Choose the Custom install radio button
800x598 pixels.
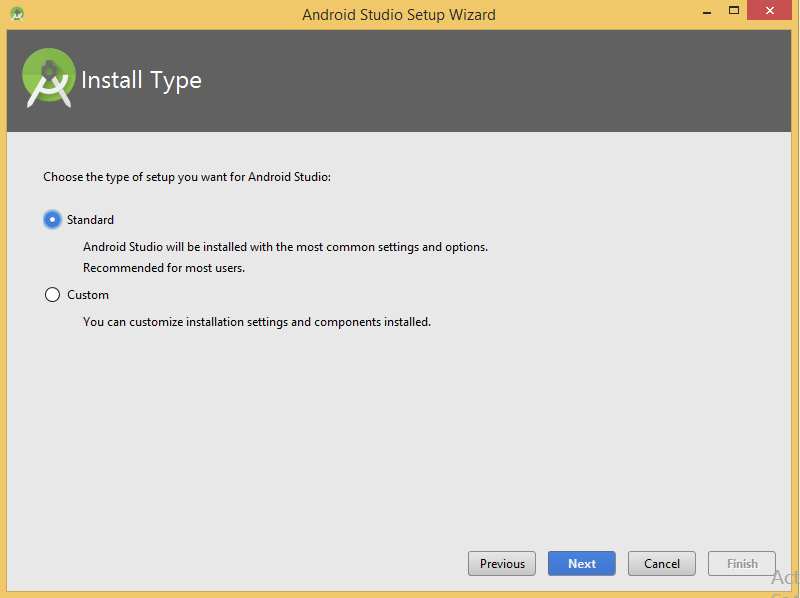point(52,295)
